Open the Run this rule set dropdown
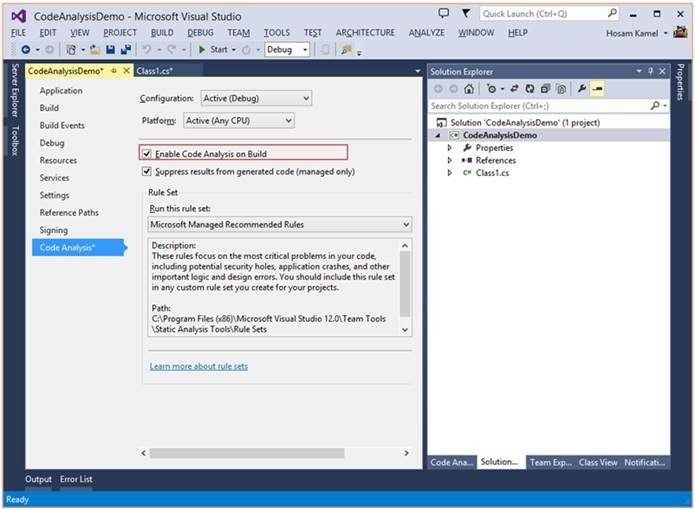The height and width of the screenshot is (509, 695). [x=280, y=224]
